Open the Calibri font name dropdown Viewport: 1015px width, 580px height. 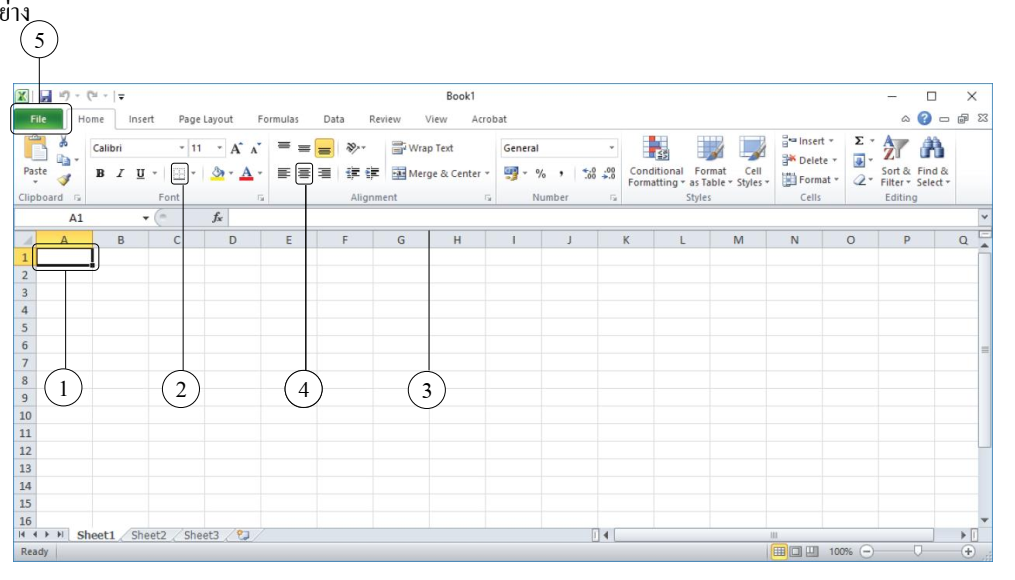pos(181,148)
